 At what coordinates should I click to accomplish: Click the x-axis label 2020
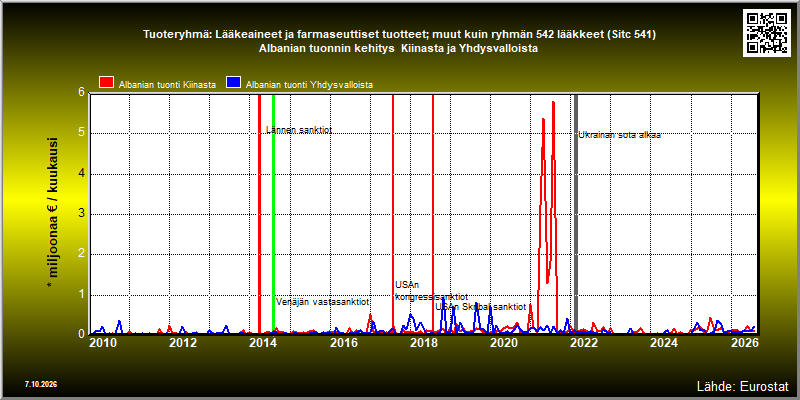coord(503,343)
